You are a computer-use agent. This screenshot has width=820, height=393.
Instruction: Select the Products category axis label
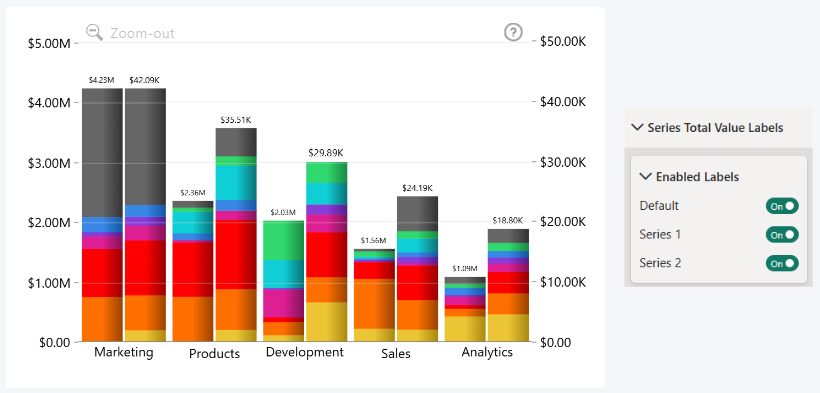point(214,354)
